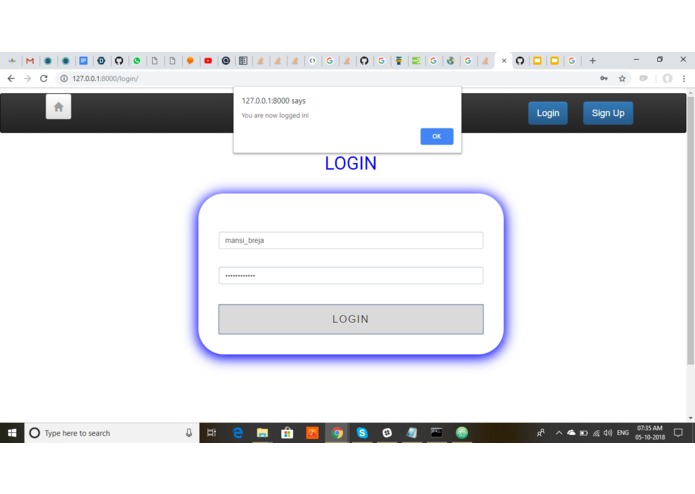Open the Sign Up page button
Screen dimensions: 695x494
(x=608, y=113)
